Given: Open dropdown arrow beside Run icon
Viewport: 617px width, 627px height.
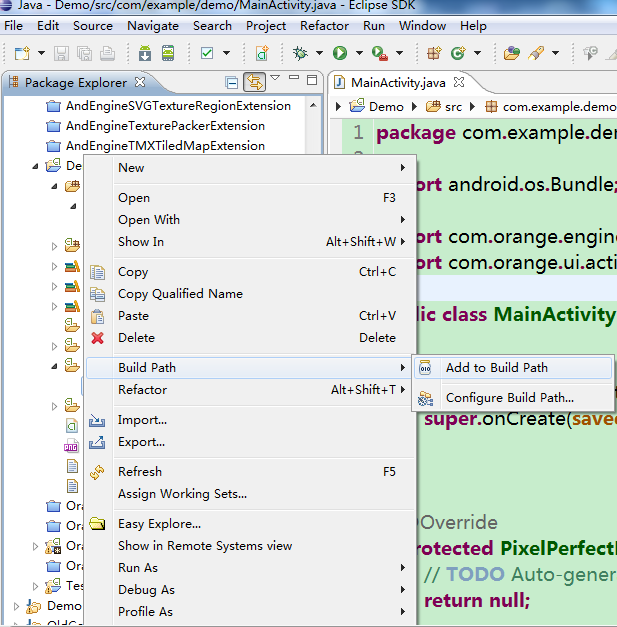Looking at the screenshot, I should (359, 53).
